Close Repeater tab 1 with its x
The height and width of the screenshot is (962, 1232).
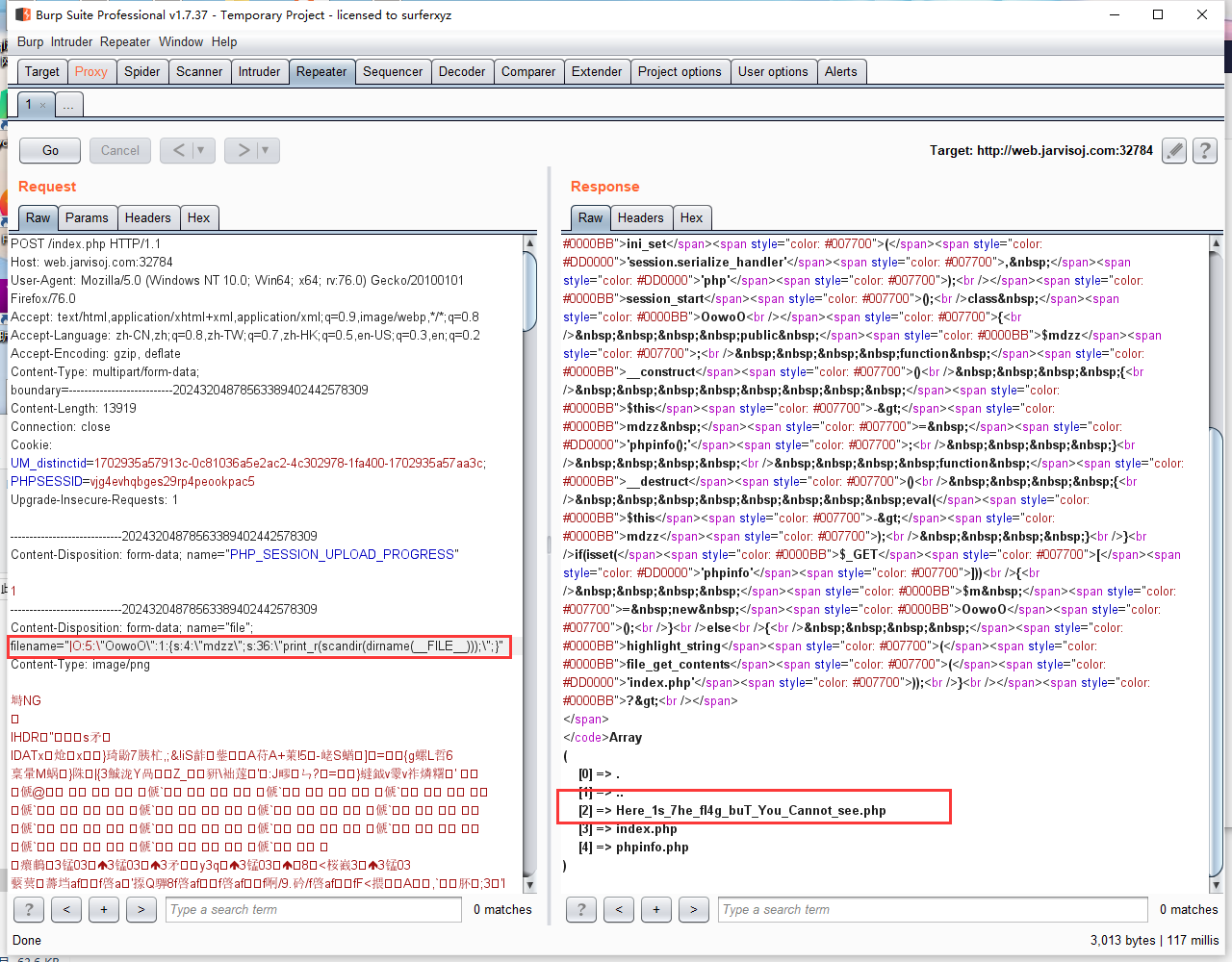click(x=42, y=105)
